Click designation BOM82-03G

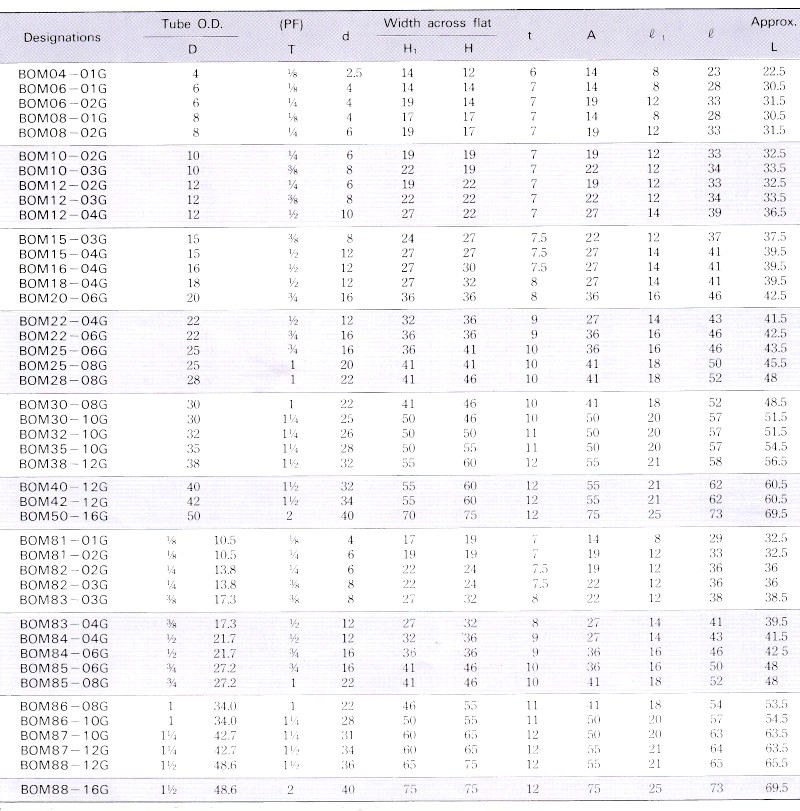64,585
